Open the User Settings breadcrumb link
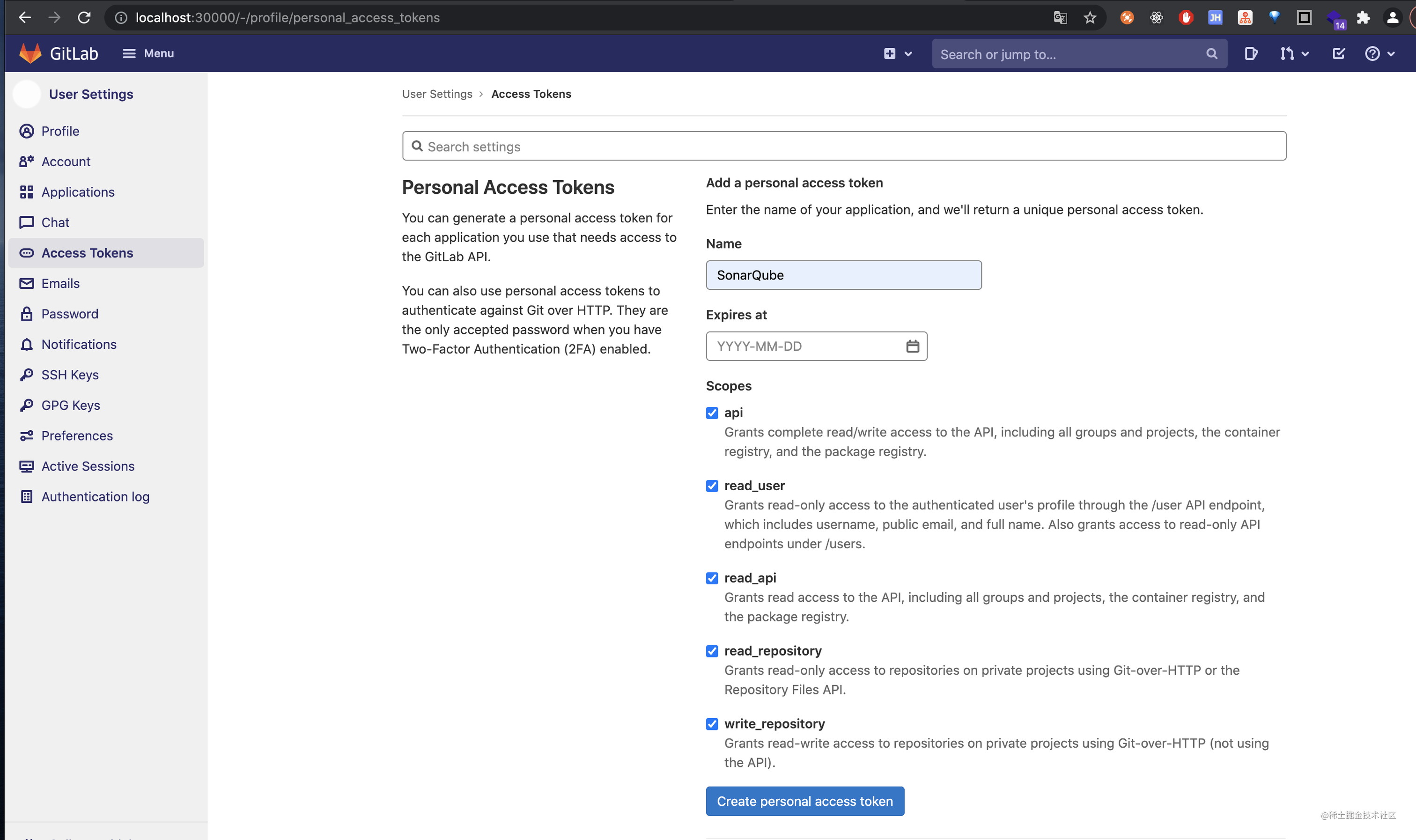Image resolution: width=1416 pixels, height=840 pixels. (x=437, y=93)
